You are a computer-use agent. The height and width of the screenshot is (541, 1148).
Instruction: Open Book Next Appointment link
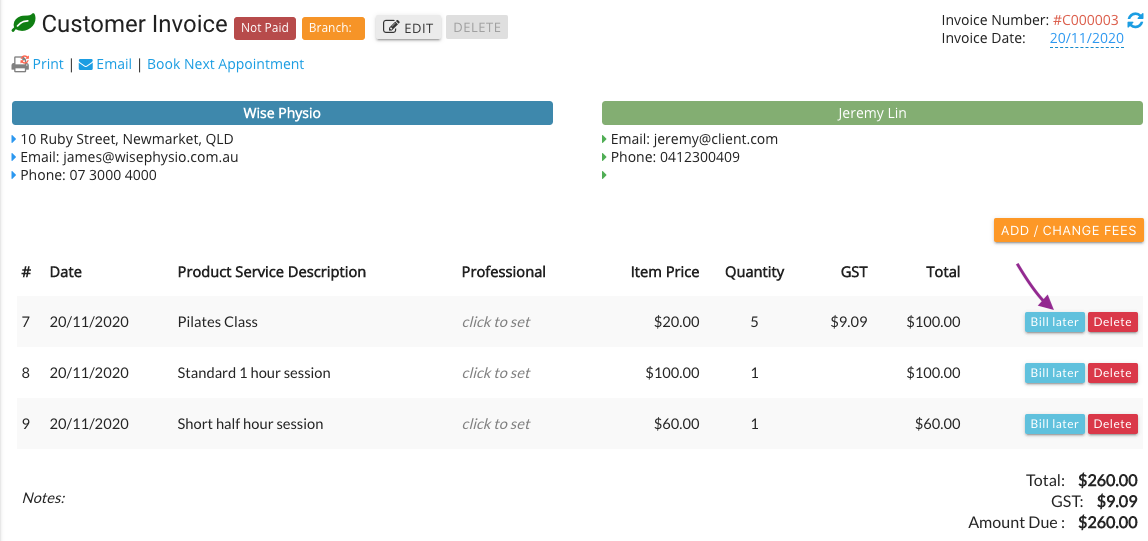click(x=226, y=64)
